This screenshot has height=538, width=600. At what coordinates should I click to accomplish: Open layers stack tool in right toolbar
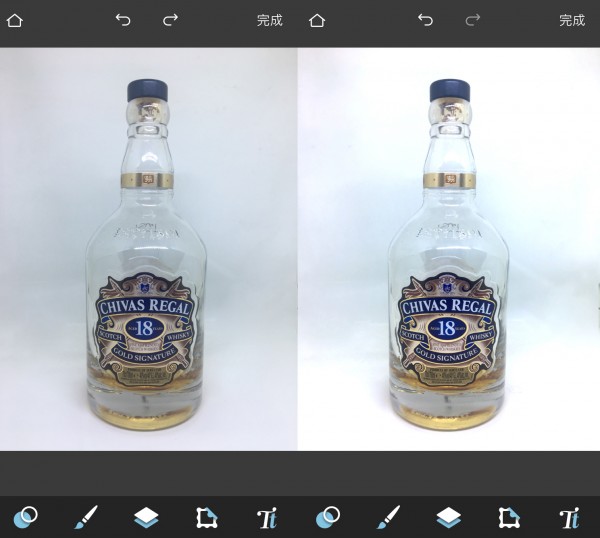[448, 517]
